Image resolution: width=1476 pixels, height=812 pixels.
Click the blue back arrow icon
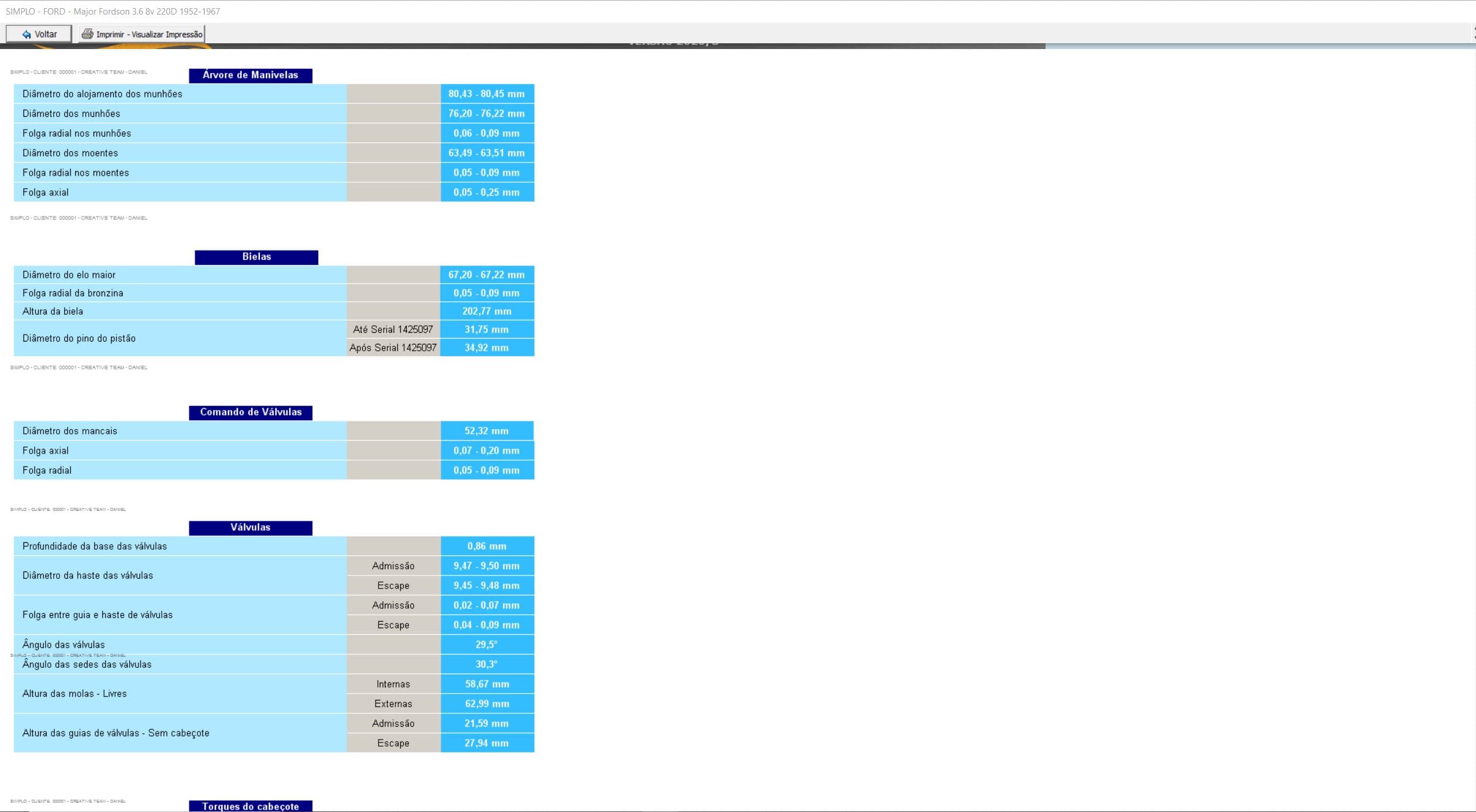(x=26, y=34)
